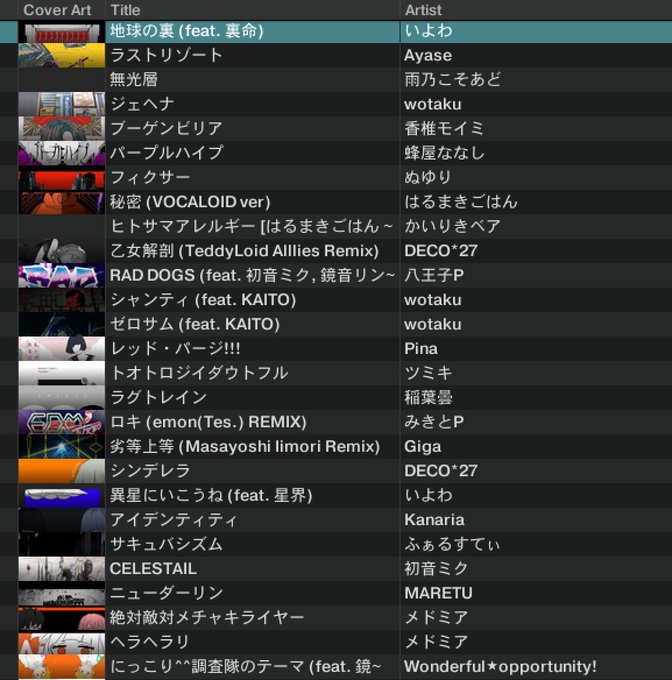The image size is (672, 680).
Task: Select ロキ (emon(Tes.) REMIX)
Action: click(209, 422)
